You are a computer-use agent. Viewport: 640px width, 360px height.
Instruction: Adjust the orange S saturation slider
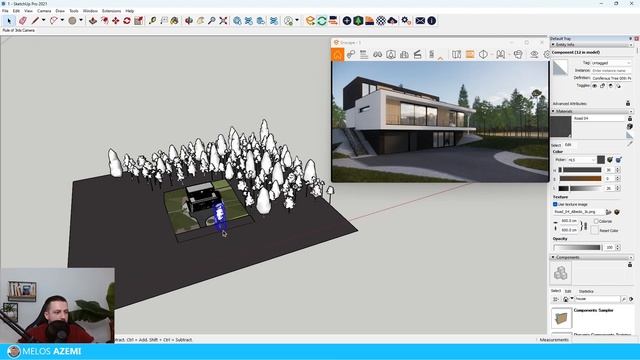580,178
